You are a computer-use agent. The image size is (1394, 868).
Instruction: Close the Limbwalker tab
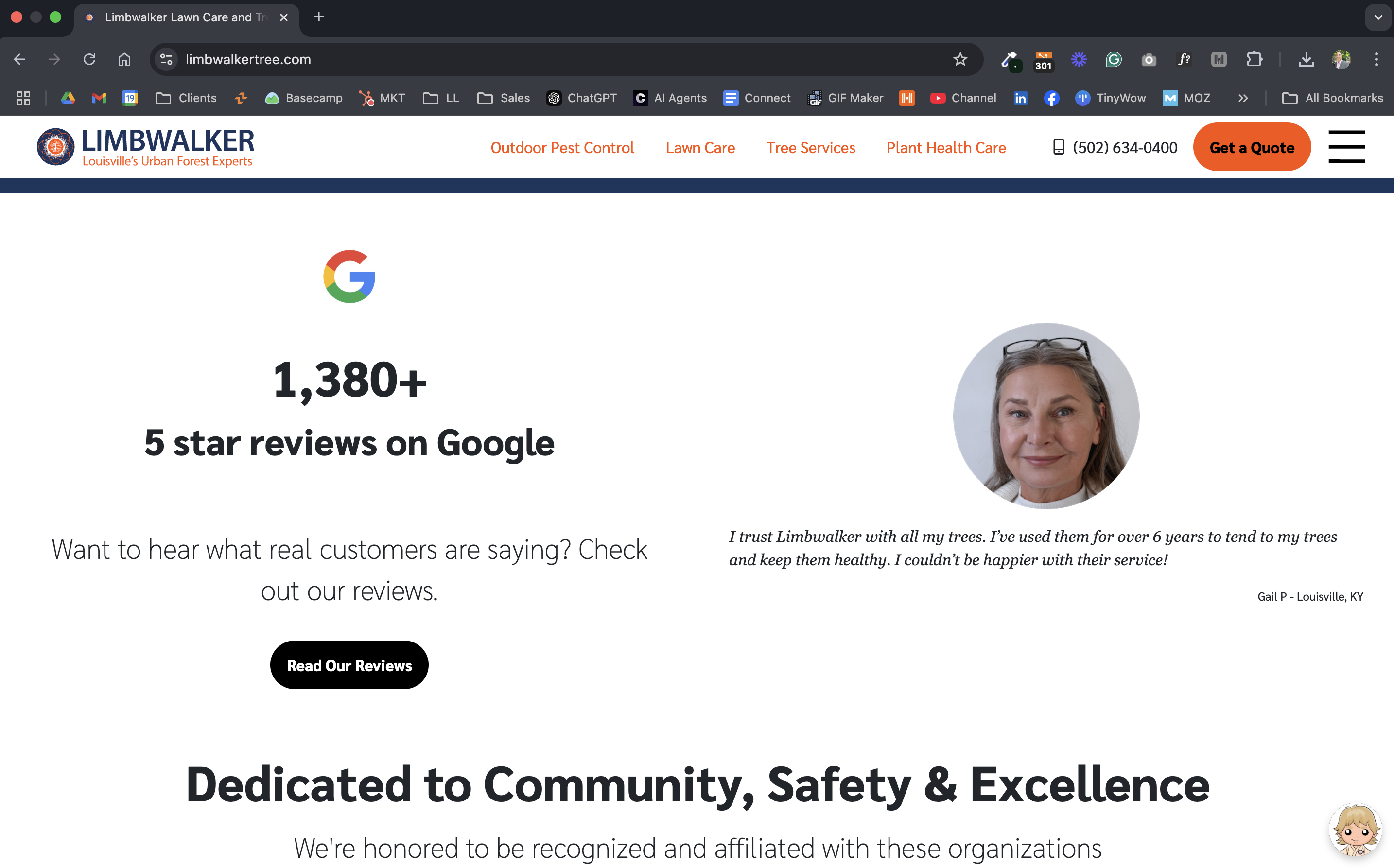tap(284, 17)
